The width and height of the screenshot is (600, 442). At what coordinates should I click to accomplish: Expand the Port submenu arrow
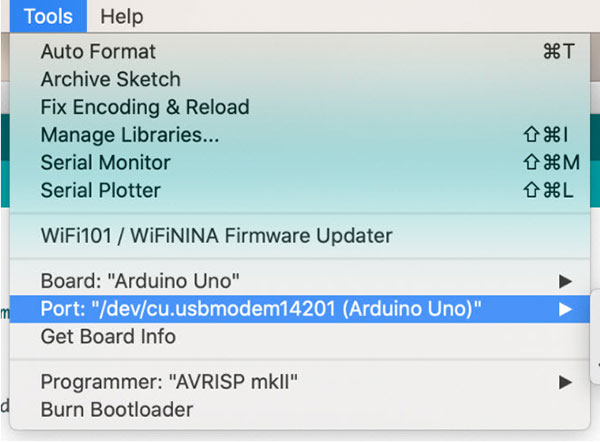pos(565,309)
